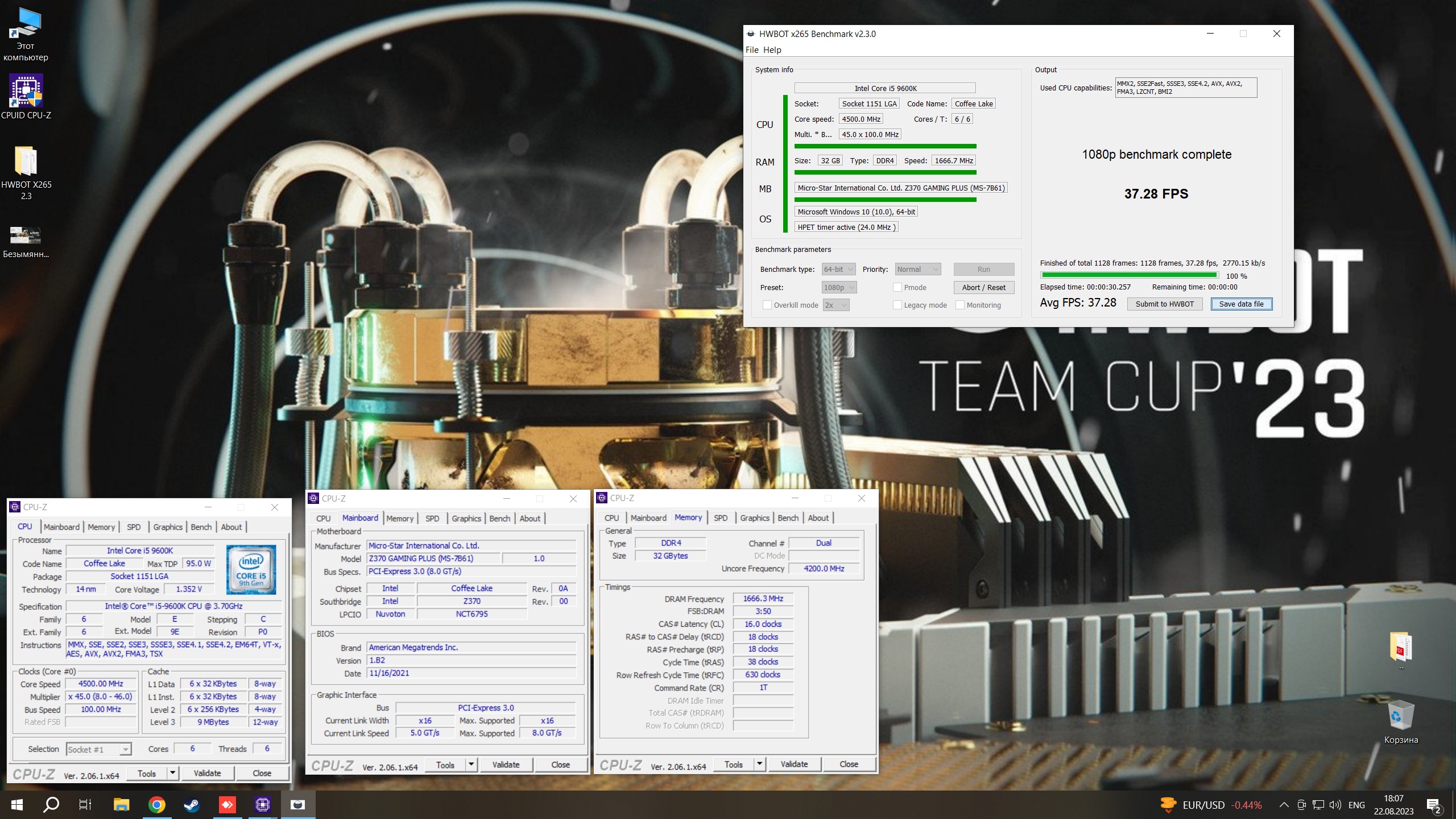
Task: Open the volume control in system tray
Action: [1335, 805]
